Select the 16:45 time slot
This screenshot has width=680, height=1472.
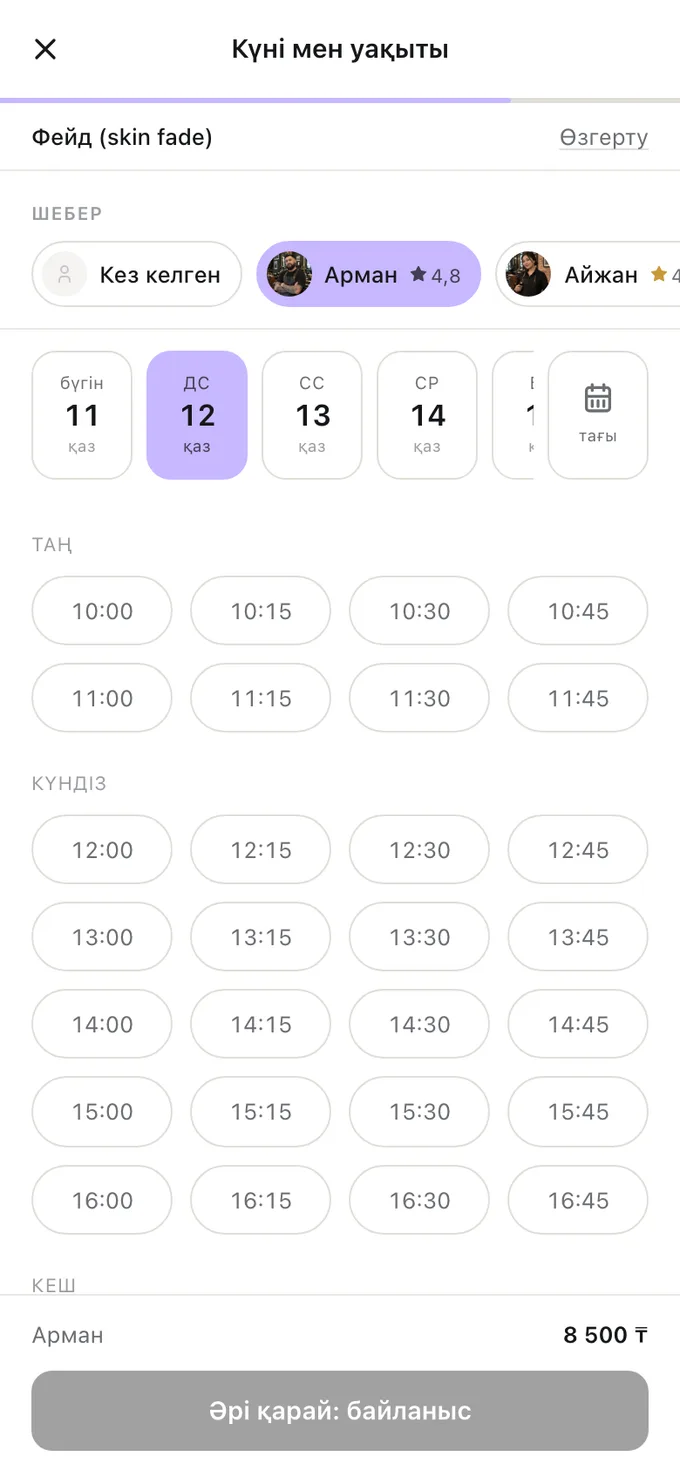pyautogui.click(x=578, y=1200)
